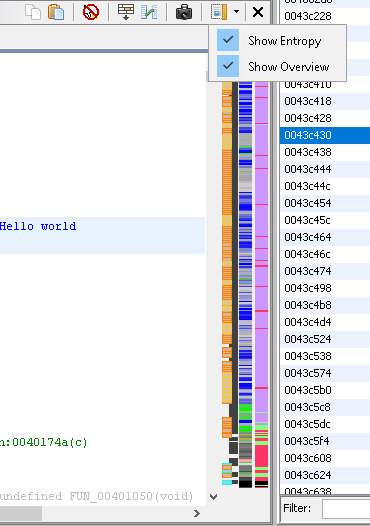370x526 pixels.
Task: Select address row 0043c44c
Action: click(325, 186)
